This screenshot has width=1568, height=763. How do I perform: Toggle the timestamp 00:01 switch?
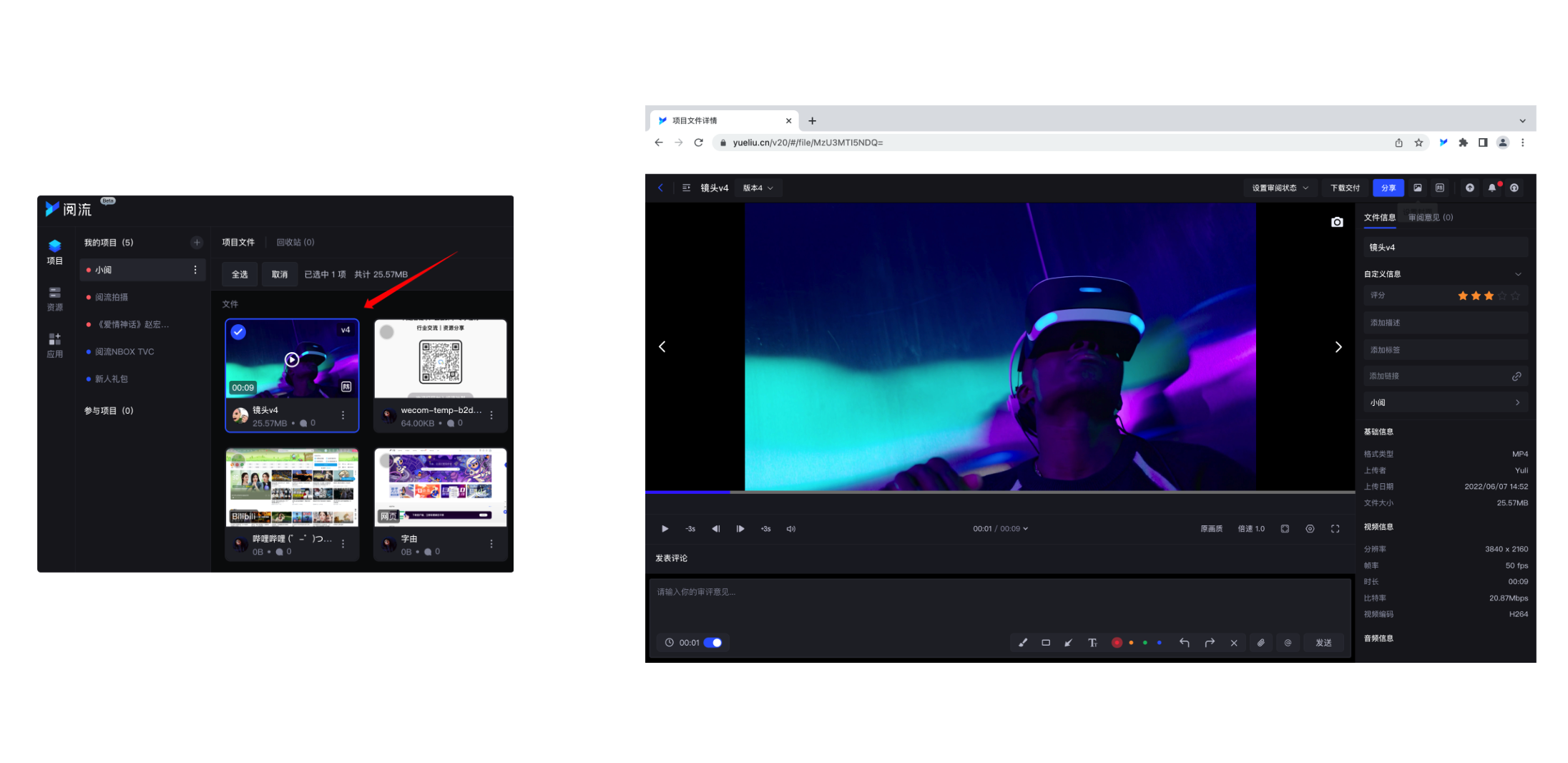coord(713,643)
